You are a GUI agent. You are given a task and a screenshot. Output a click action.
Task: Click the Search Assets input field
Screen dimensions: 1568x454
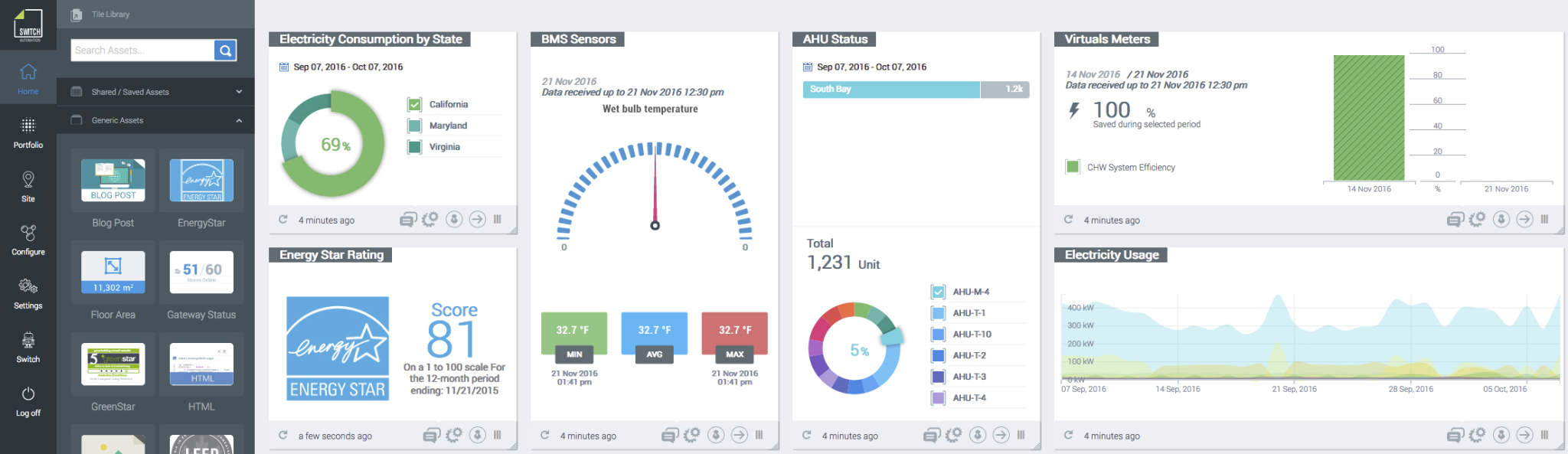click(x=142, y=51)
